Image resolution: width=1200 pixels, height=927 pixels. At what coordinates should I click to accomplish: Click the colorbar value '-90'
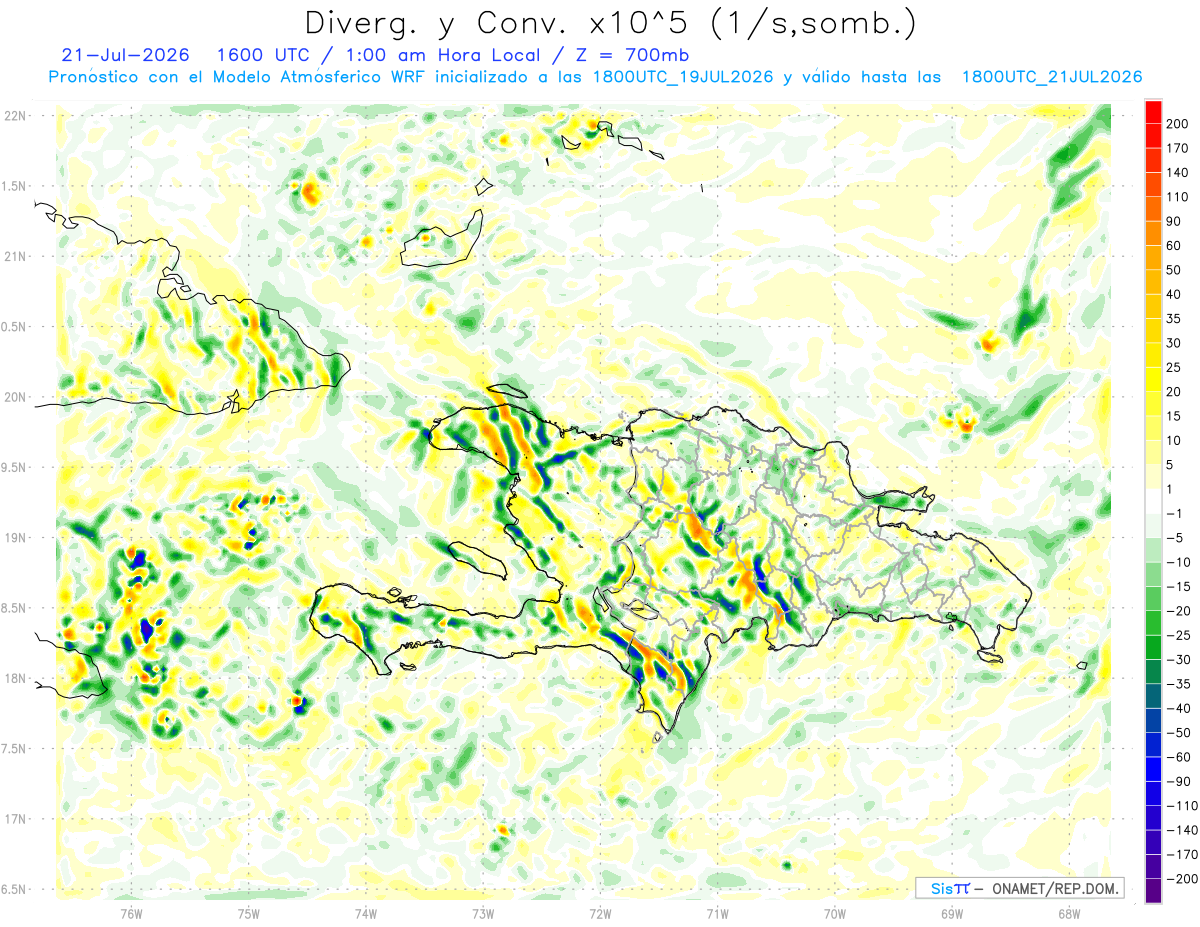tap(1181, 781)
